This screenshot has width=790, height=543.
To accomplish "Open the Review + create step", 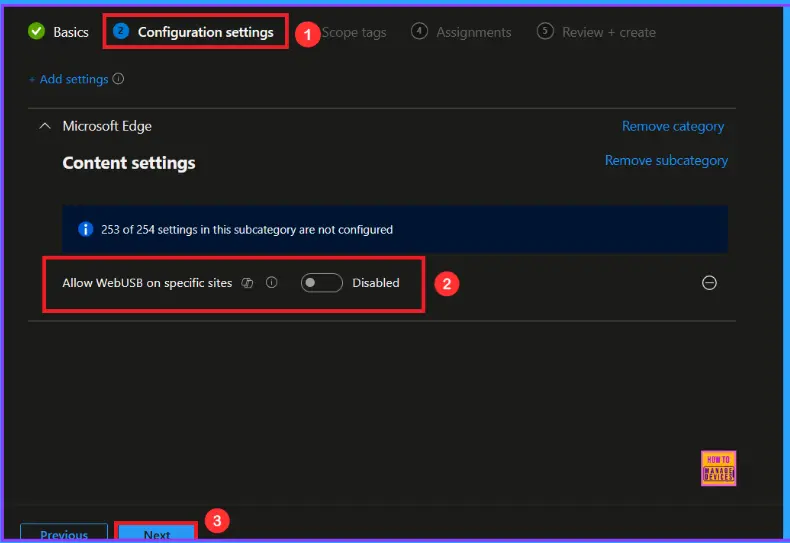I will [x=596, y=32].
